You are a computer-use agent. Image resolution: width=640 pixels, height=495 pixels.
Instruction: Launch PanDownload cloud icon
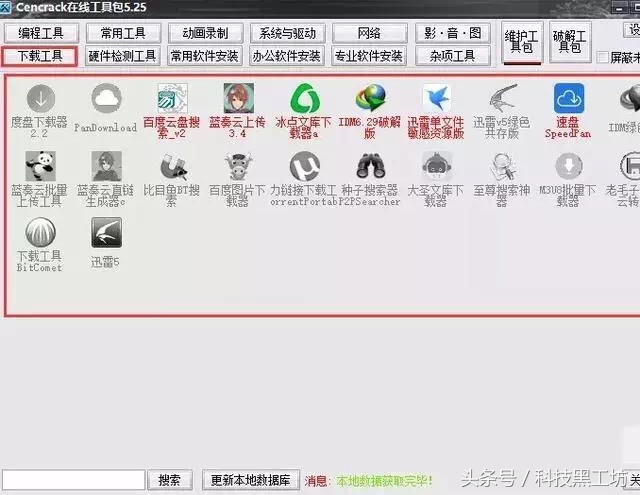(106, 98)
